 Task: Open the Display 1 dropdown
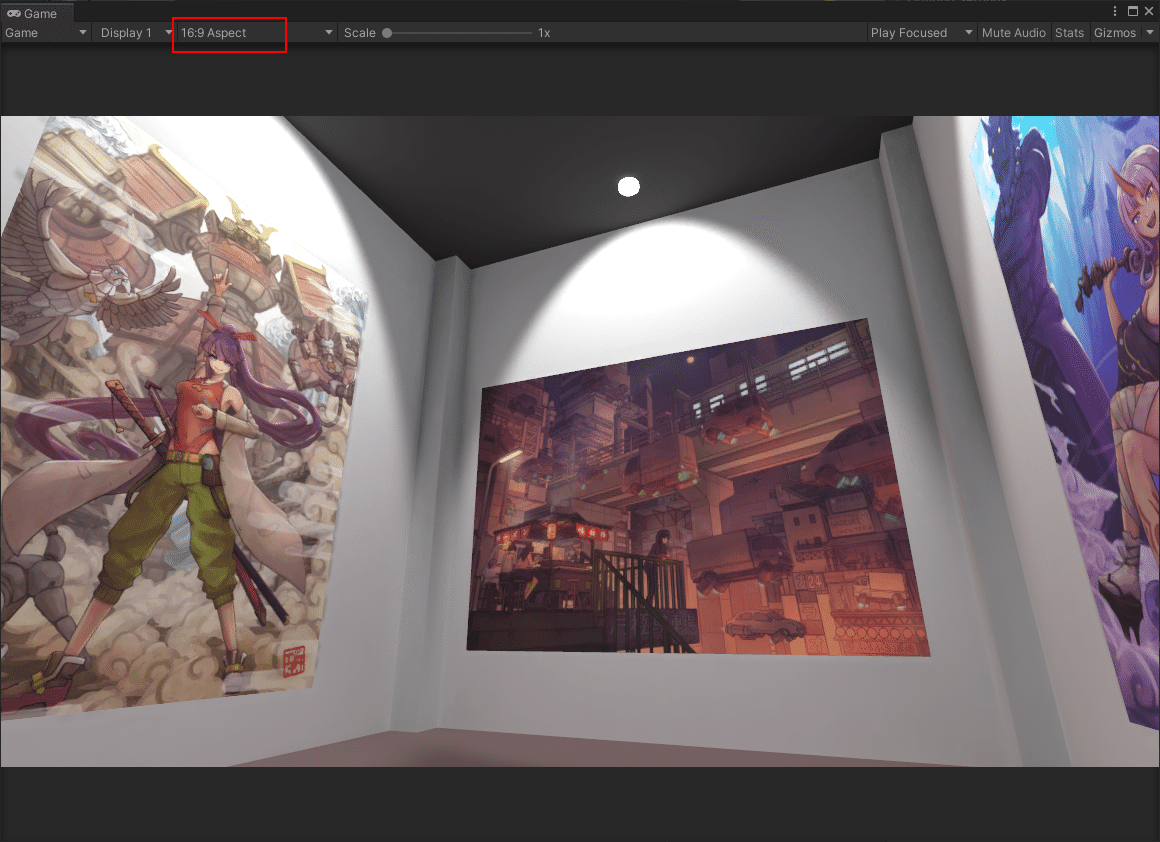(x=135, y=33)
